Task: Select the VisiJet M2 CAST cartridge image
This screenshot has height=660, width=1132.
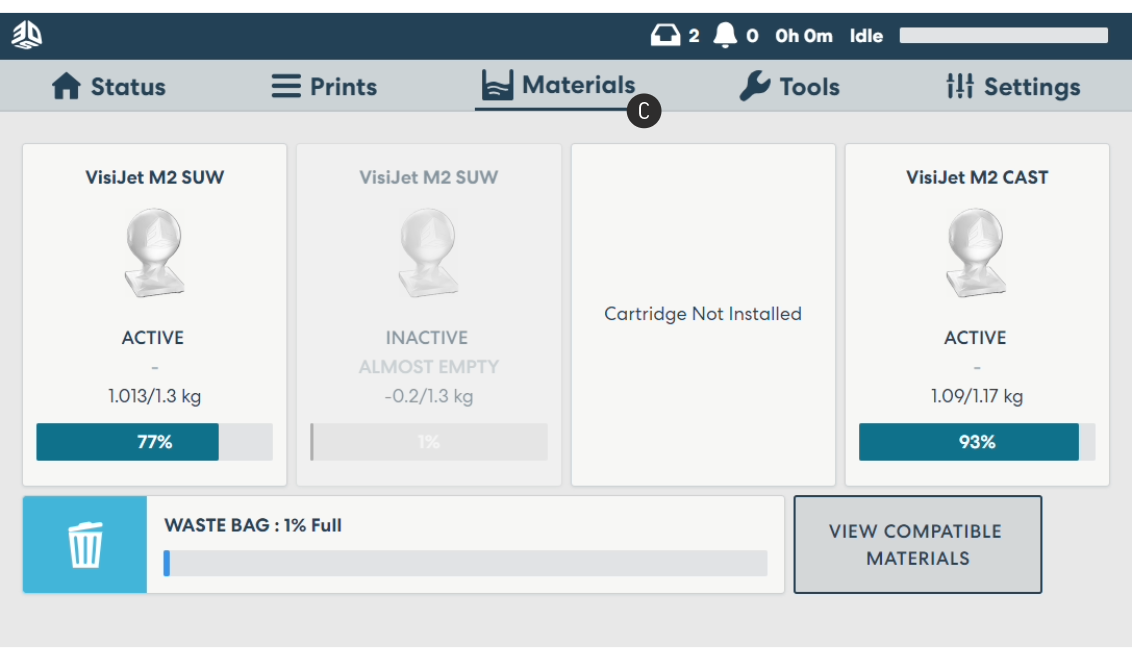Action: (976, 253)
